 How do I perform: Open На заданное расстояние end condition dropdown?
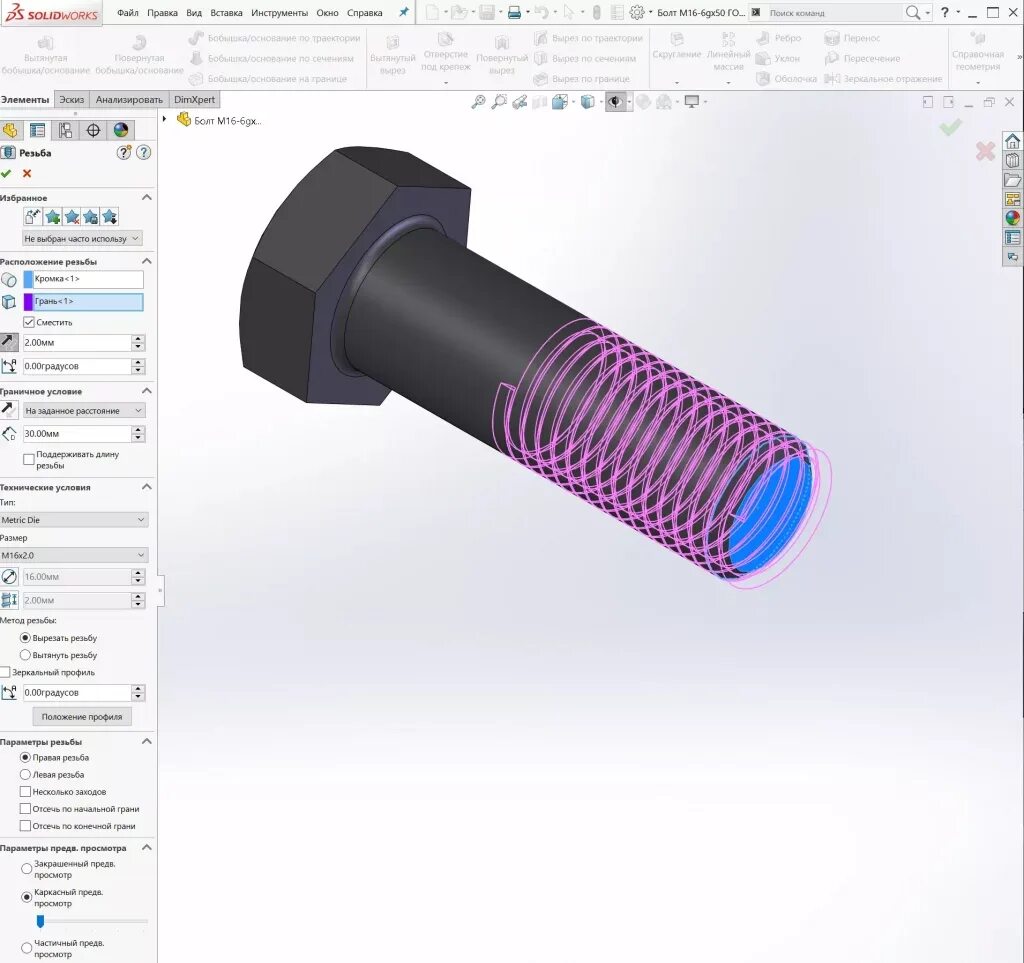click(x=84, y=411)
